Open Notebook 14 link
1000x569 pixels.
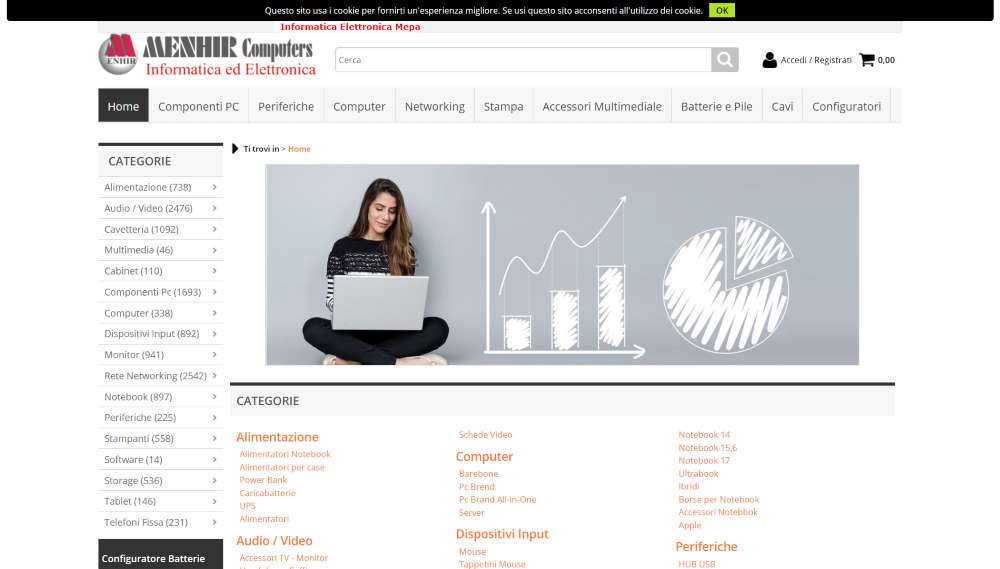pos(704,434)
